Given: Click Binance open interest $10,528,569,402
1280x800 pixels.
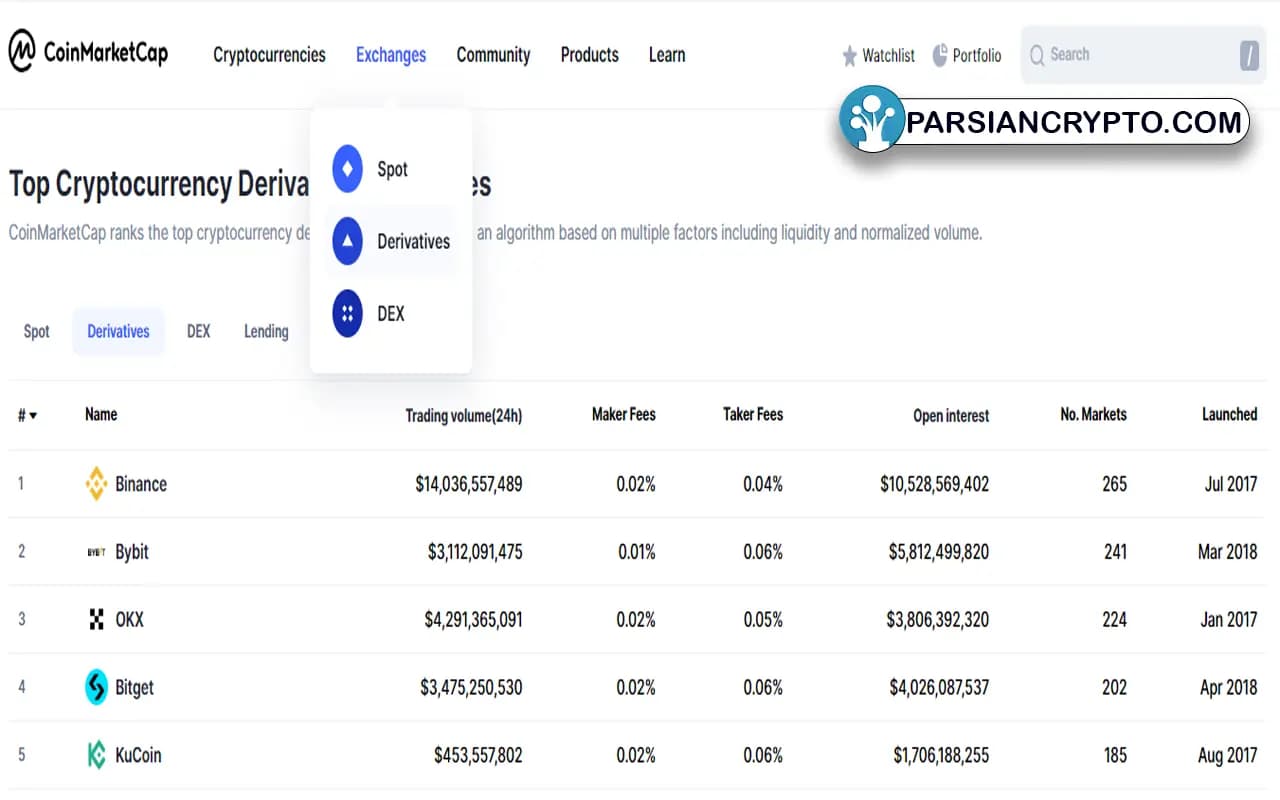Looking at the screenshot, I should pos(935,484).
